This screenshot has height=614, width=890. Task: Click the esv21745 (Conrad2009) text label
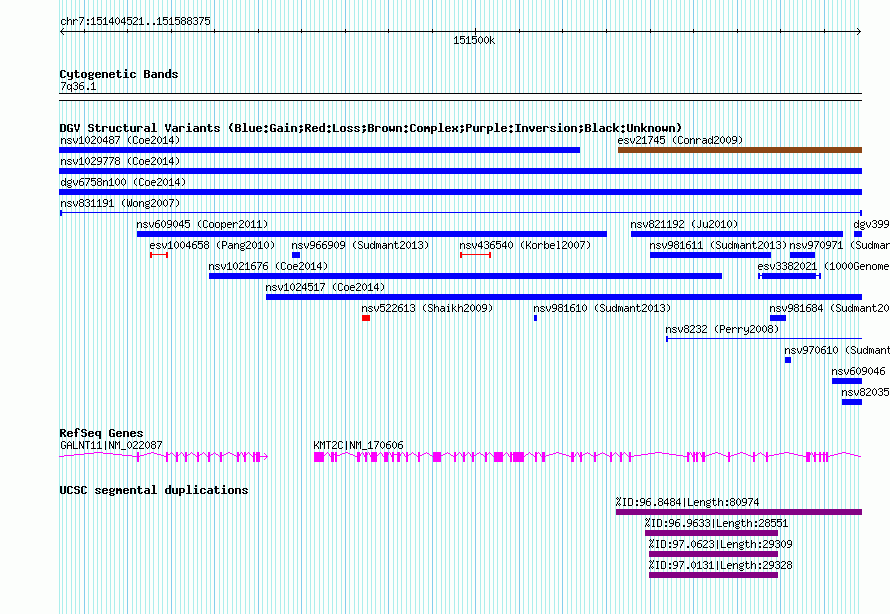(680, 140)
